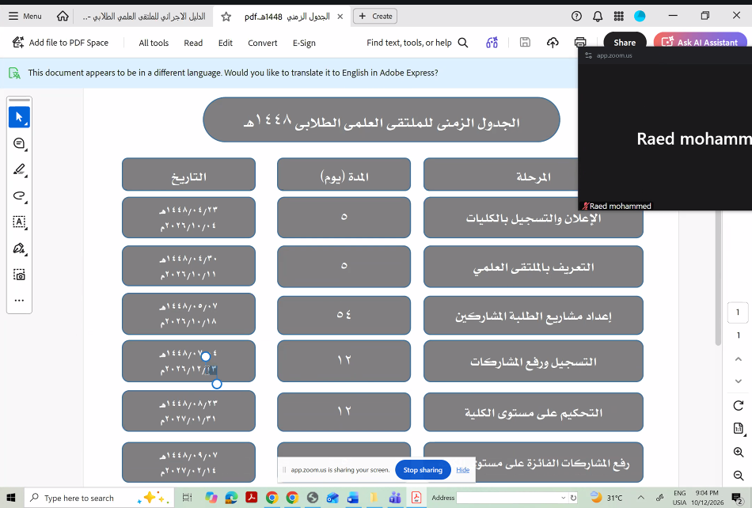The width and height of the screenshot is (752, 508).
Task: Click the Zoom in magnifier
Action: 739,452
